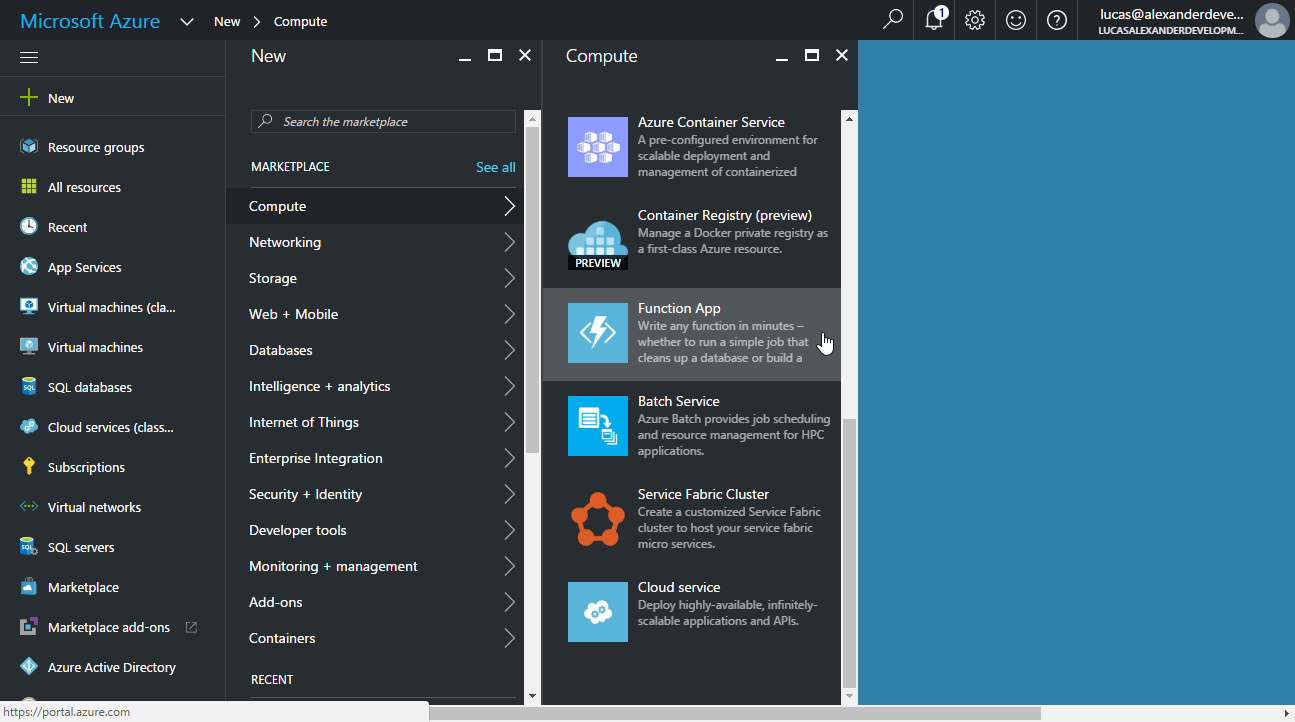This screenshot has width=1295, height=722.
Task: Open the search magnifier in the top bar
Action: [x=892, y=20]
